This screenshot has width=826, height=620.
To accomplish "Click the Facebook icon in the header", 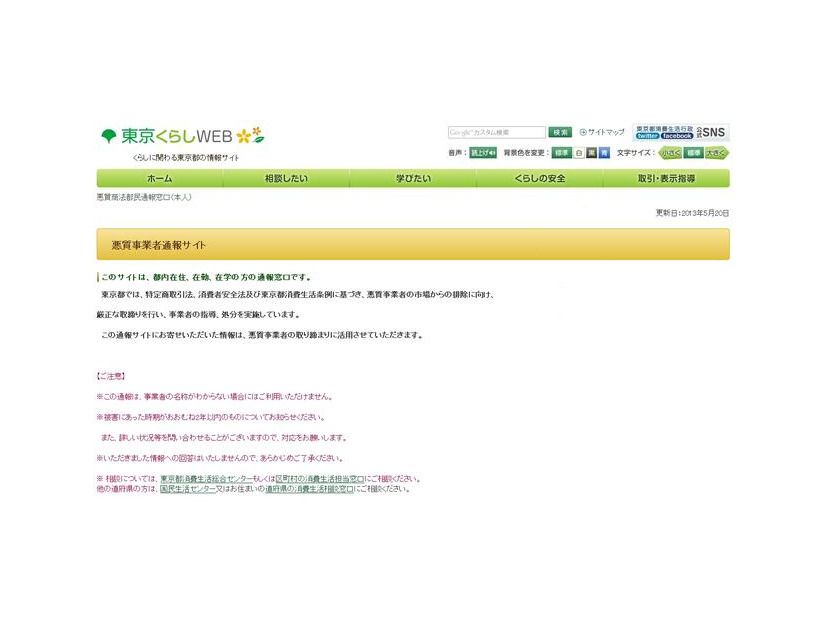I will click(x=675, y=137).
